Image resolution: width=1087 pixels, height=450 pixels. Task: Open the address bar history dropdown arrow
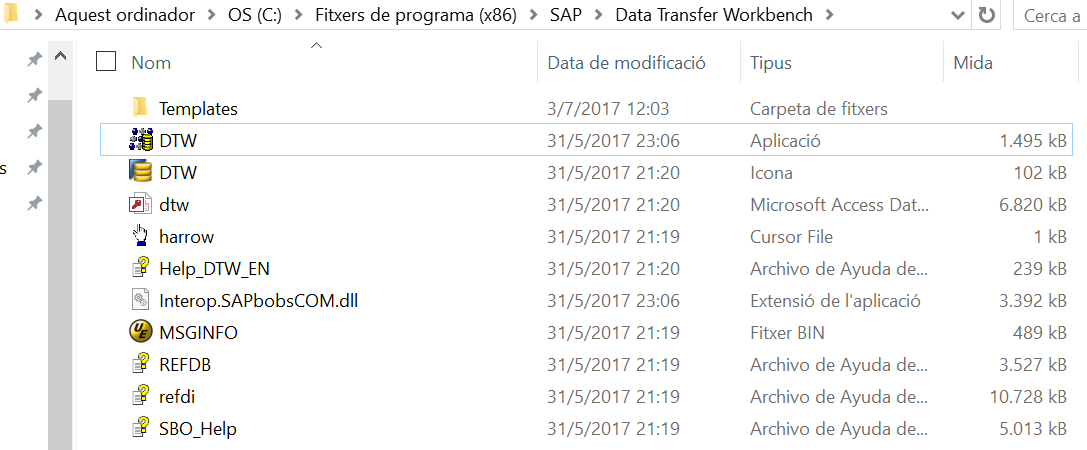(957, 15)
